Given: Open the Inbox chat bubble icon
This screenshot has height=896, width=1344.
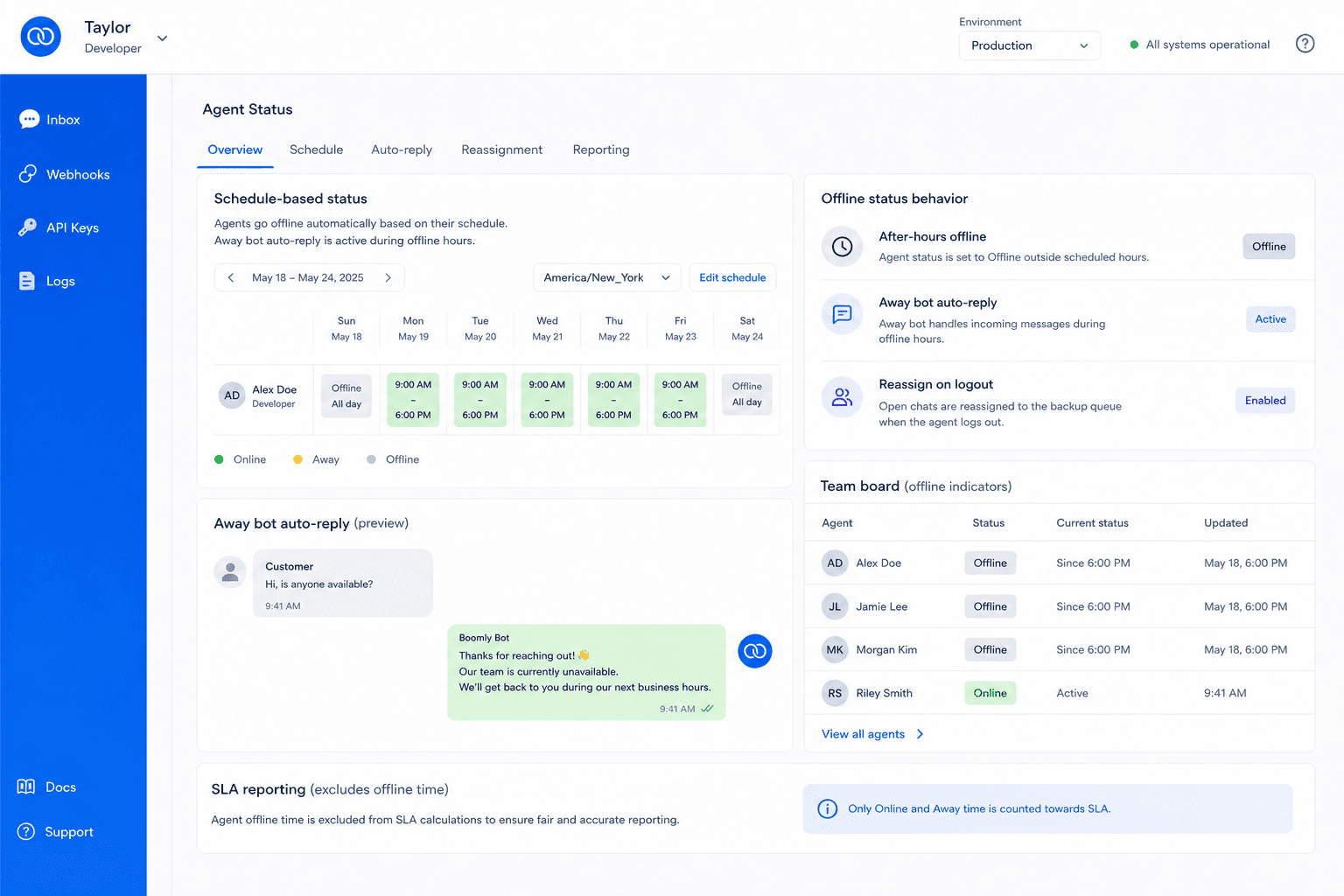Looking at the screenshot, I should click(29, 119).
